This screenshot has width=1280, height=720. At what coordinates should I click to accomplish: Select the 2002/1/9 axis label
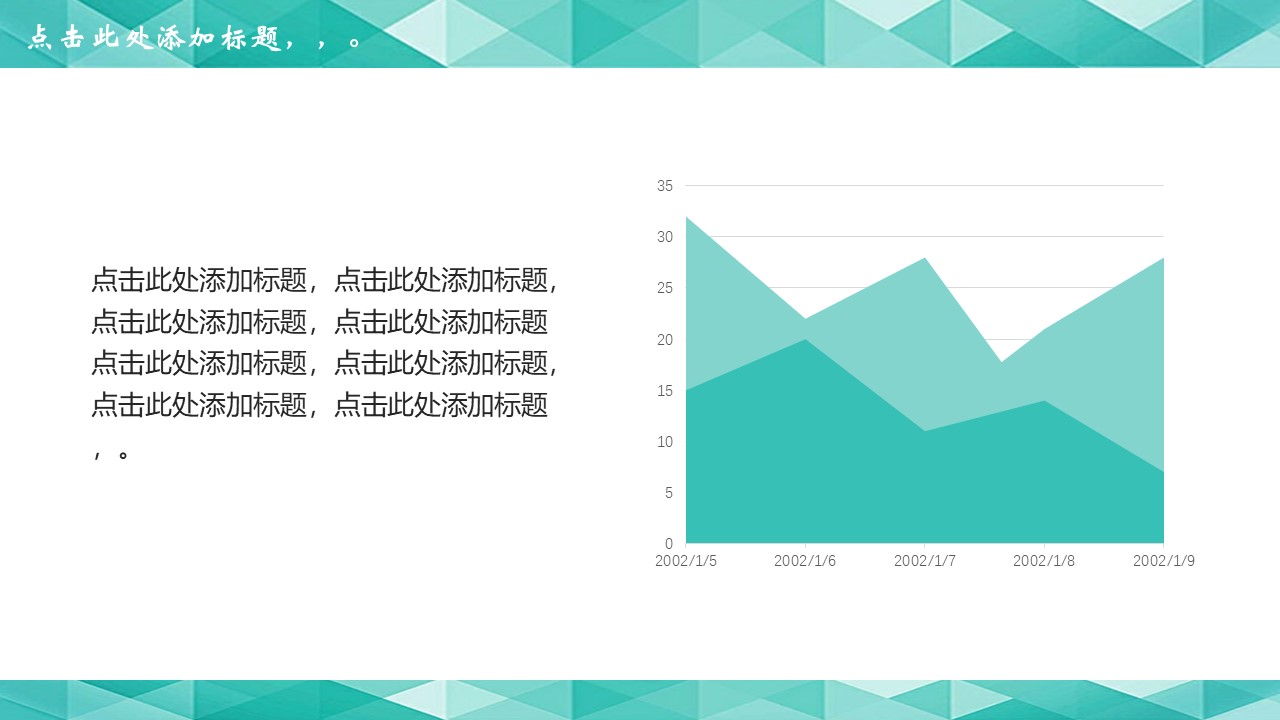(x=1163, y=561)
